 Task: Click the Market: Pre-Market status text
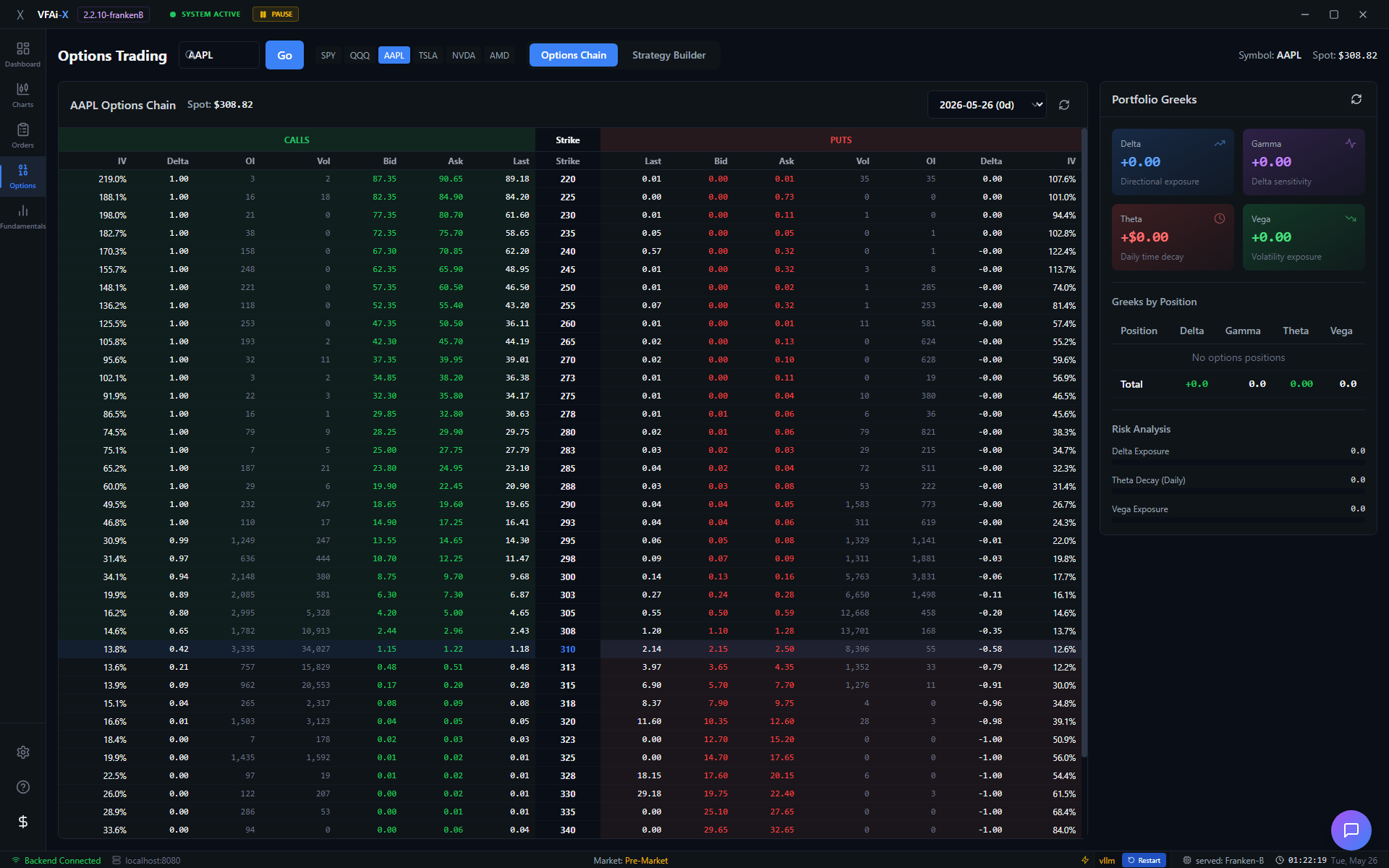coord(631,860)
